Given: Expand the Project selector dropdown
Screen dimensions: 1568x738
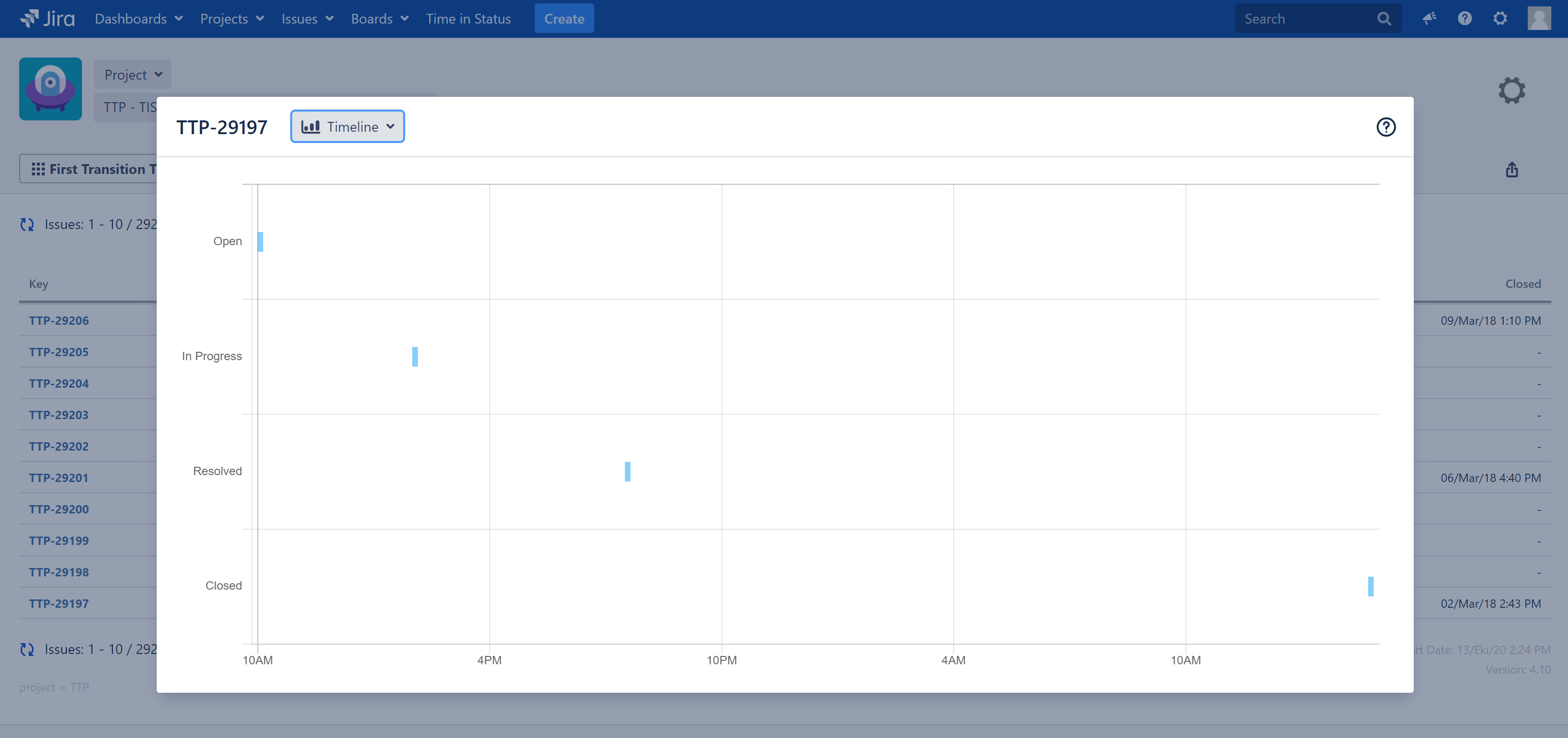Looking at the screenshot, I should point(132,74).
